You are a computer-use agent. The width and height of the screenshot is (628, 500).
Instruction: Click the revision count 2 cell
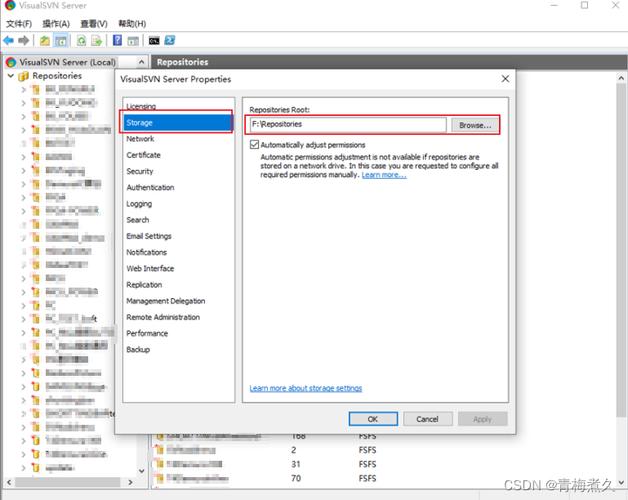coord(294,450)
